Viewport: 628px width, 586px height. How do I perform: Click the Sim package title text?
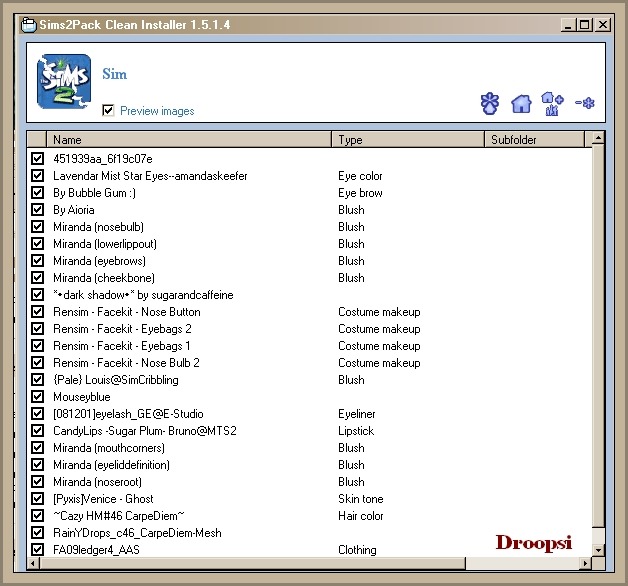(x=115, y=74)
